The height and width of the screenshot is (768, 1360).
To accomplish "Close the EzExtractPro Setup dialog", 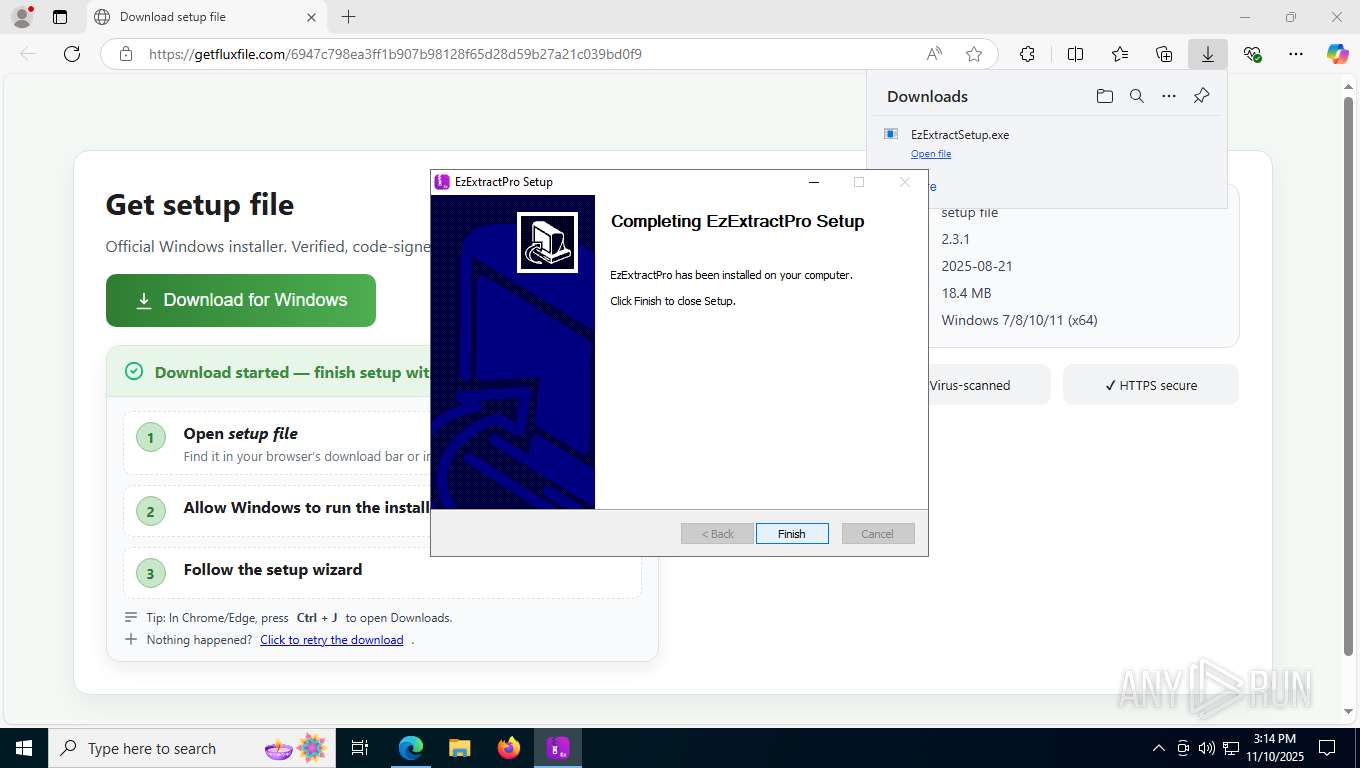I will (x=905, y=182).
